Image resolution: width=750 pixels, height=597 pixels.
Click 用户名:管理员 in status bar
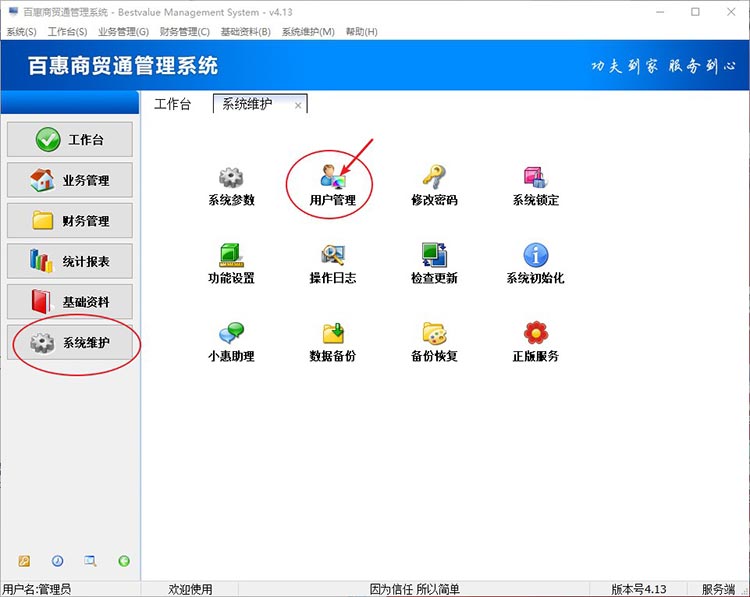click(x=37, y=589)
